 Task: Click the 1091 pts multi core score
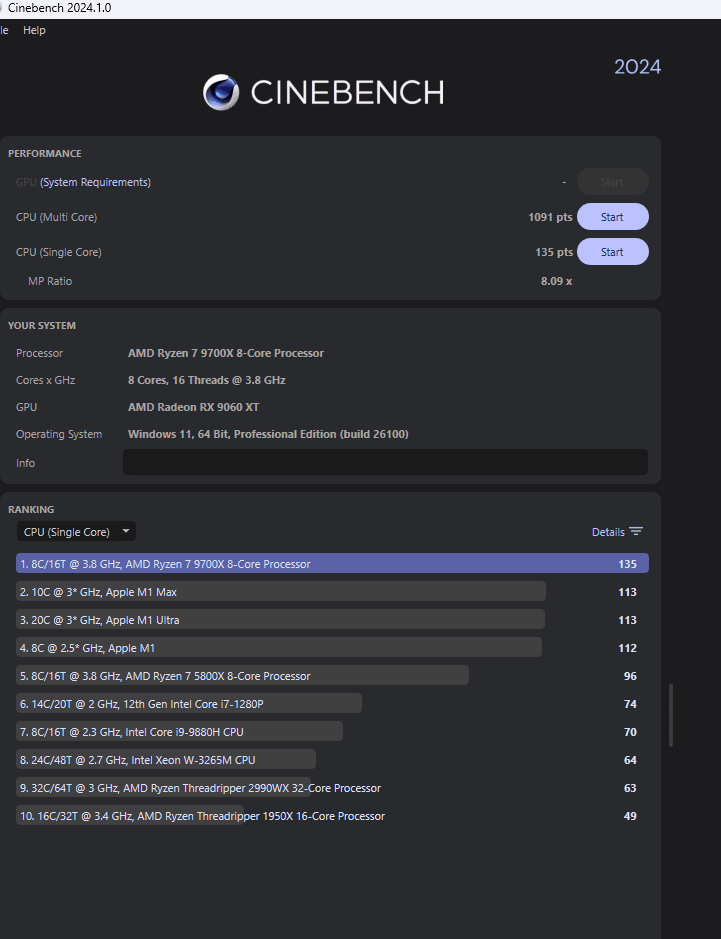(x=550, y=217)
